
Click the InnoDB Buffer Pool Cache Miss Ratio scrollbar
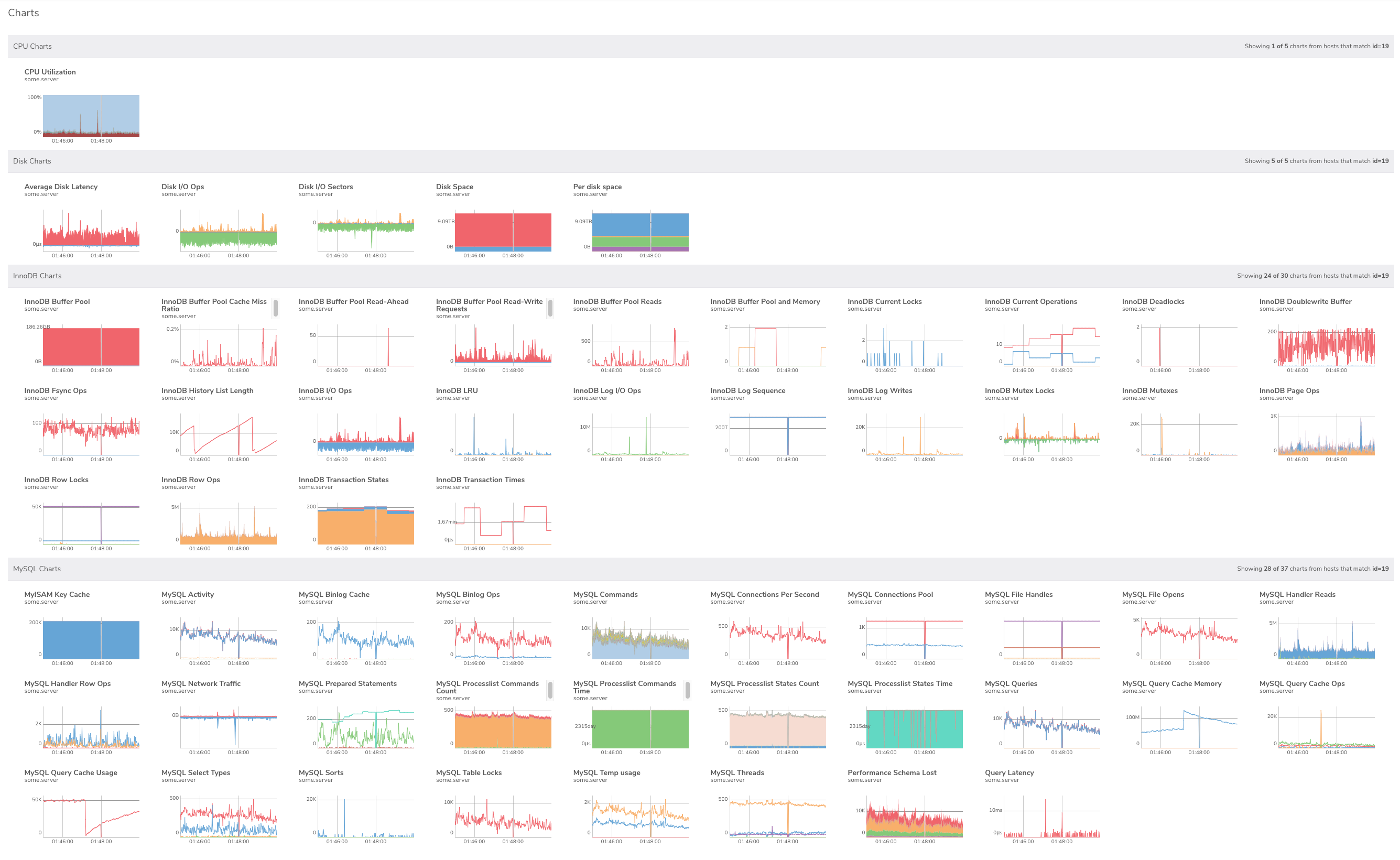pyautogui.click(x=275, y=308)
